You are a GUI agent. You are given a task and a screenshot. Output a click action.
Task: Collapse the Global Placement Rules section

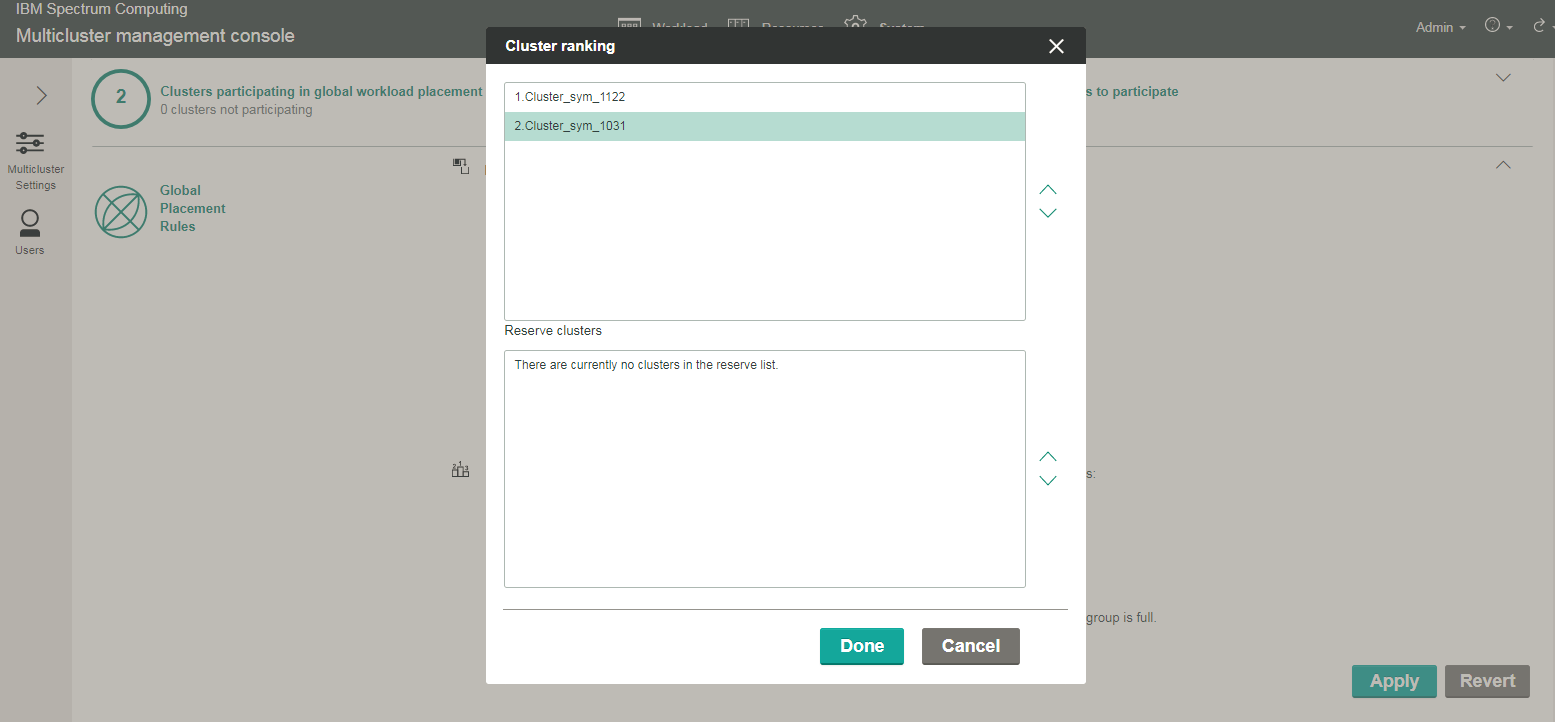point(1503,164)
